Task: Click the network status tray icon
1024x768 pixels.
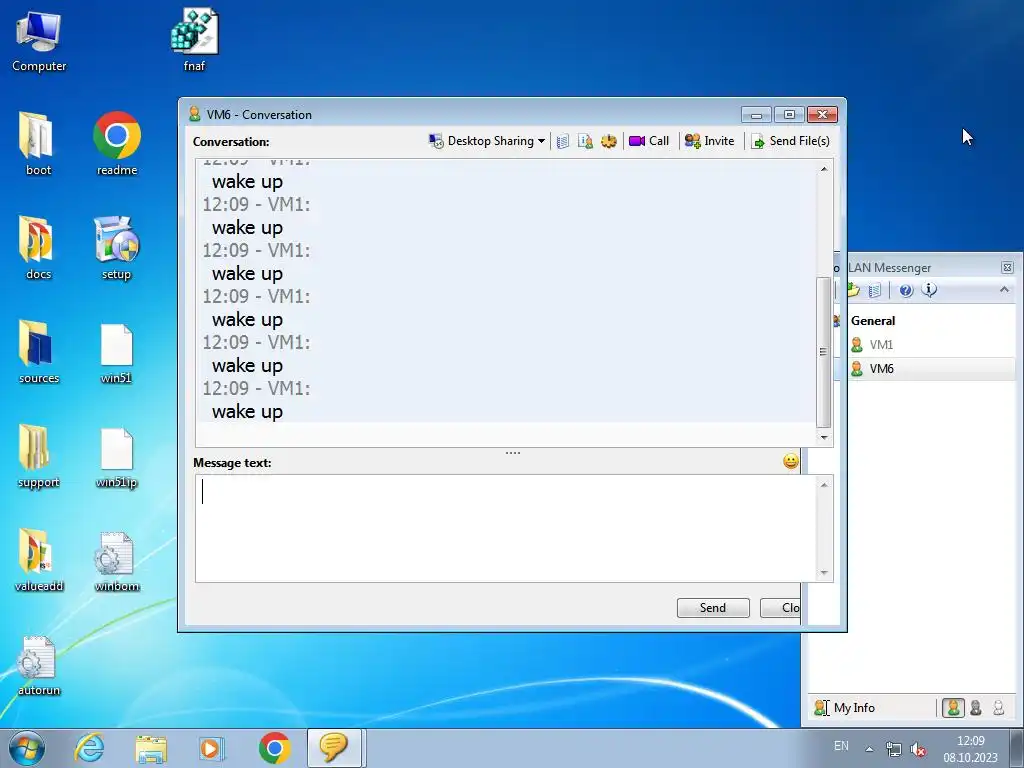Action: point(893,749)
